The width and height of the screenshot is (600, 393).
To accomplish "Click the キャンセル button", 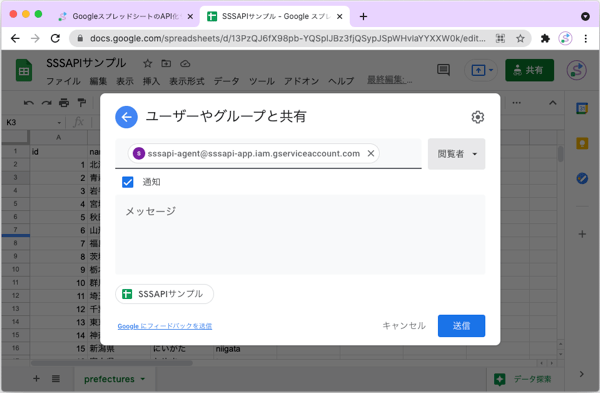I will click(404, 326).
